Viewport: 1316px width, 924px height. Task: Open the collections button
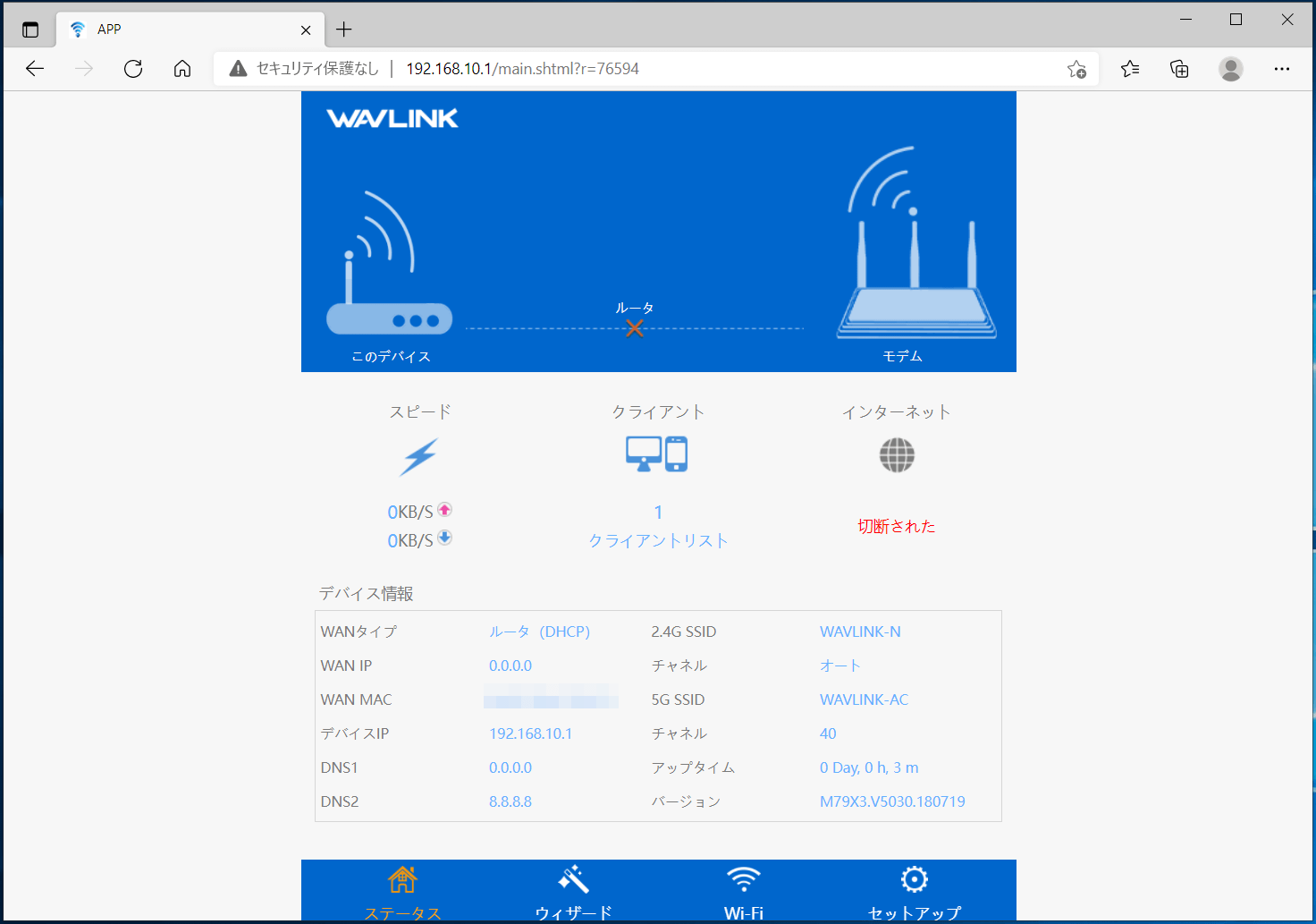[x=1179, y=69]
